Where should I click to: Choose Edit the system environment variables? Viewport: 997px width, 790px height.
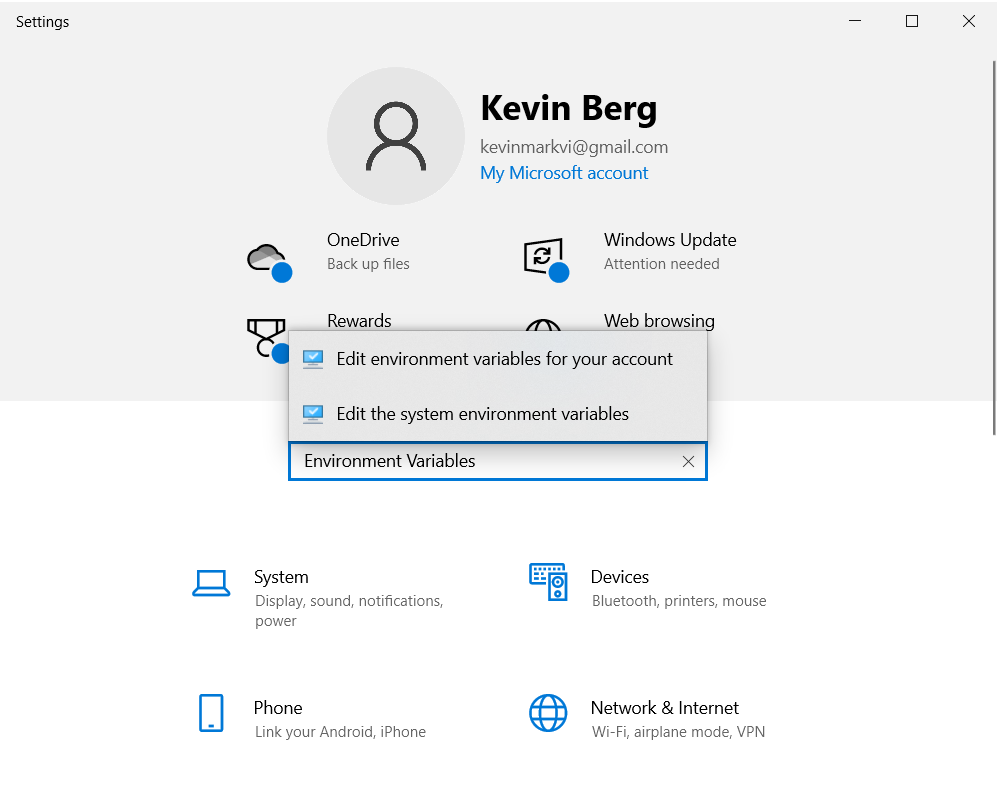point(498,413)
